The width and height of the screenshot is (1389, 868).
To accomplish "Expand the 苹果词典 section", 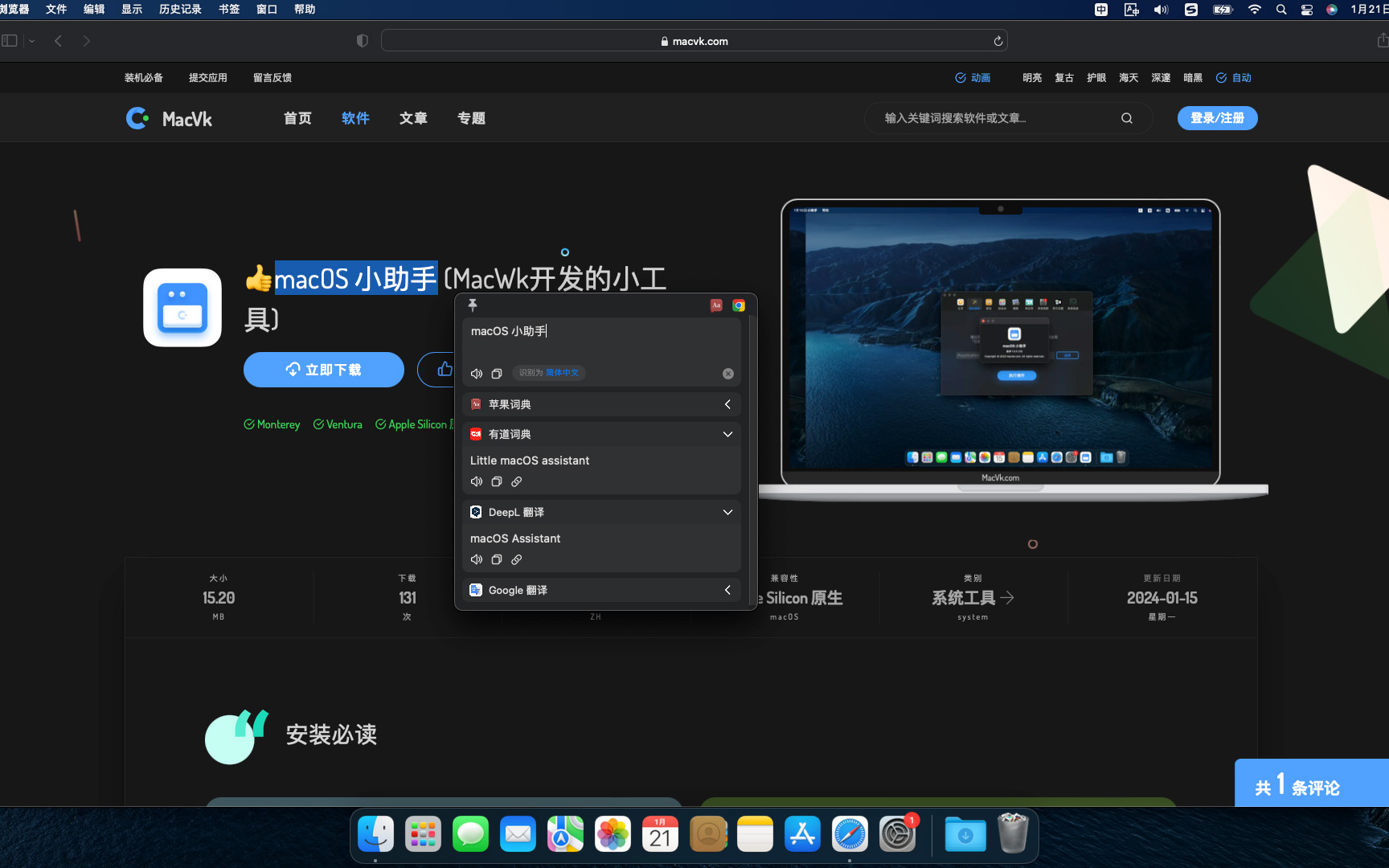I will 727,404.
